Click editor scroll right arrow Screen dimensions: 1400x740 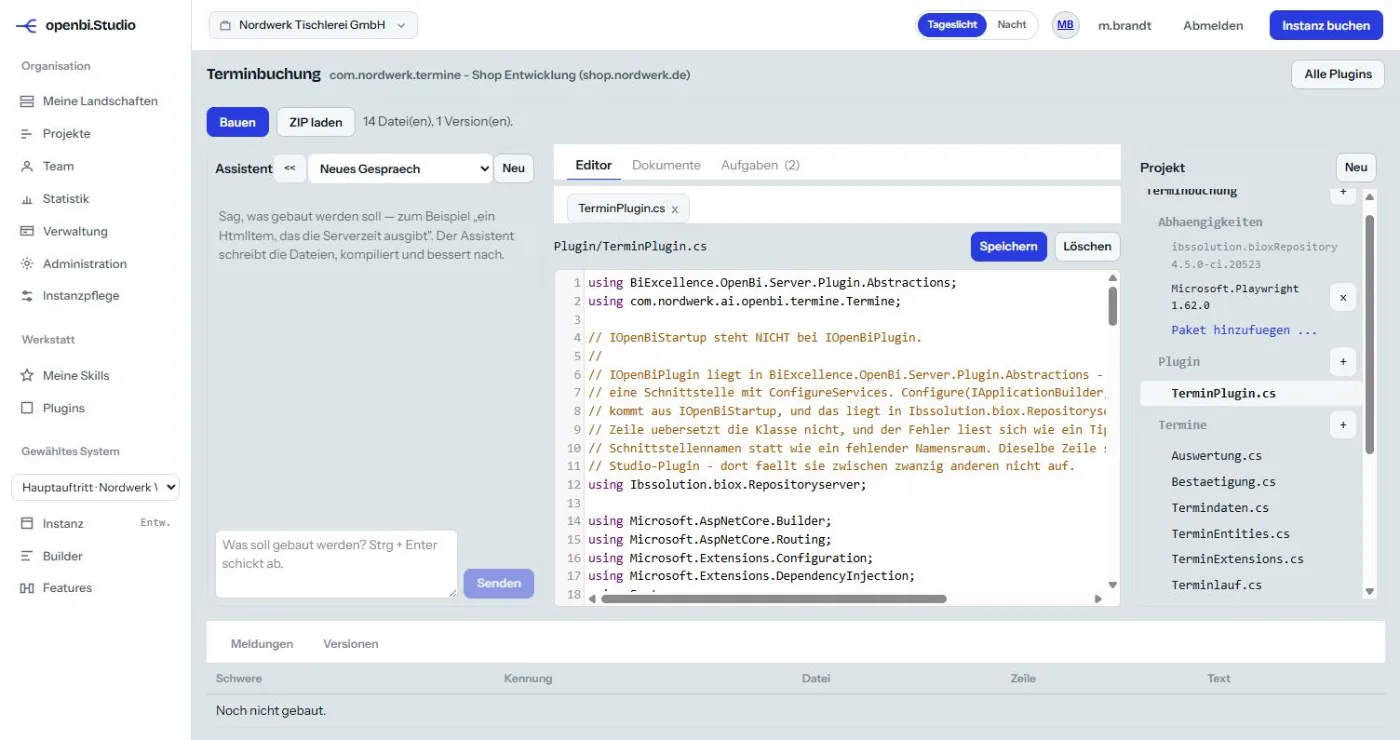tap(1098, 599)
